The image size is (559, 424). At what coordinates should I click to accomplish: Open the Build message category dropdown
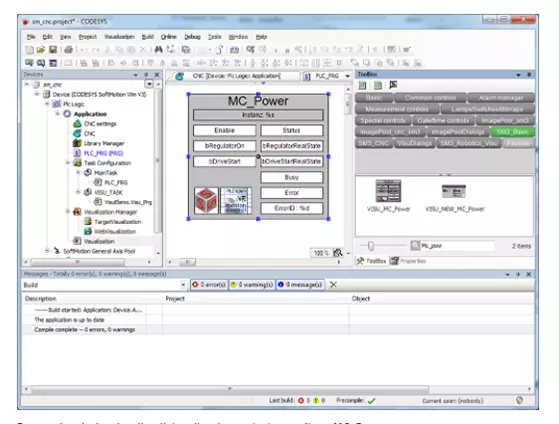[183, 285]
